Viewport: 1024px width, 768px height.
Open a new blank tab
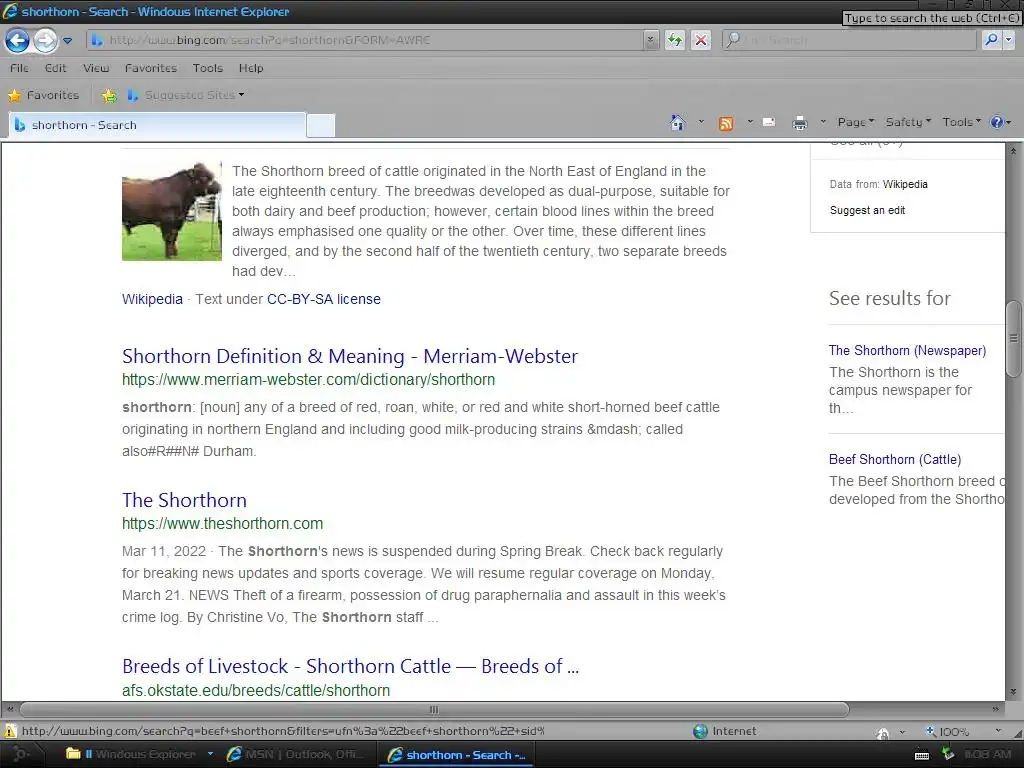321,125
